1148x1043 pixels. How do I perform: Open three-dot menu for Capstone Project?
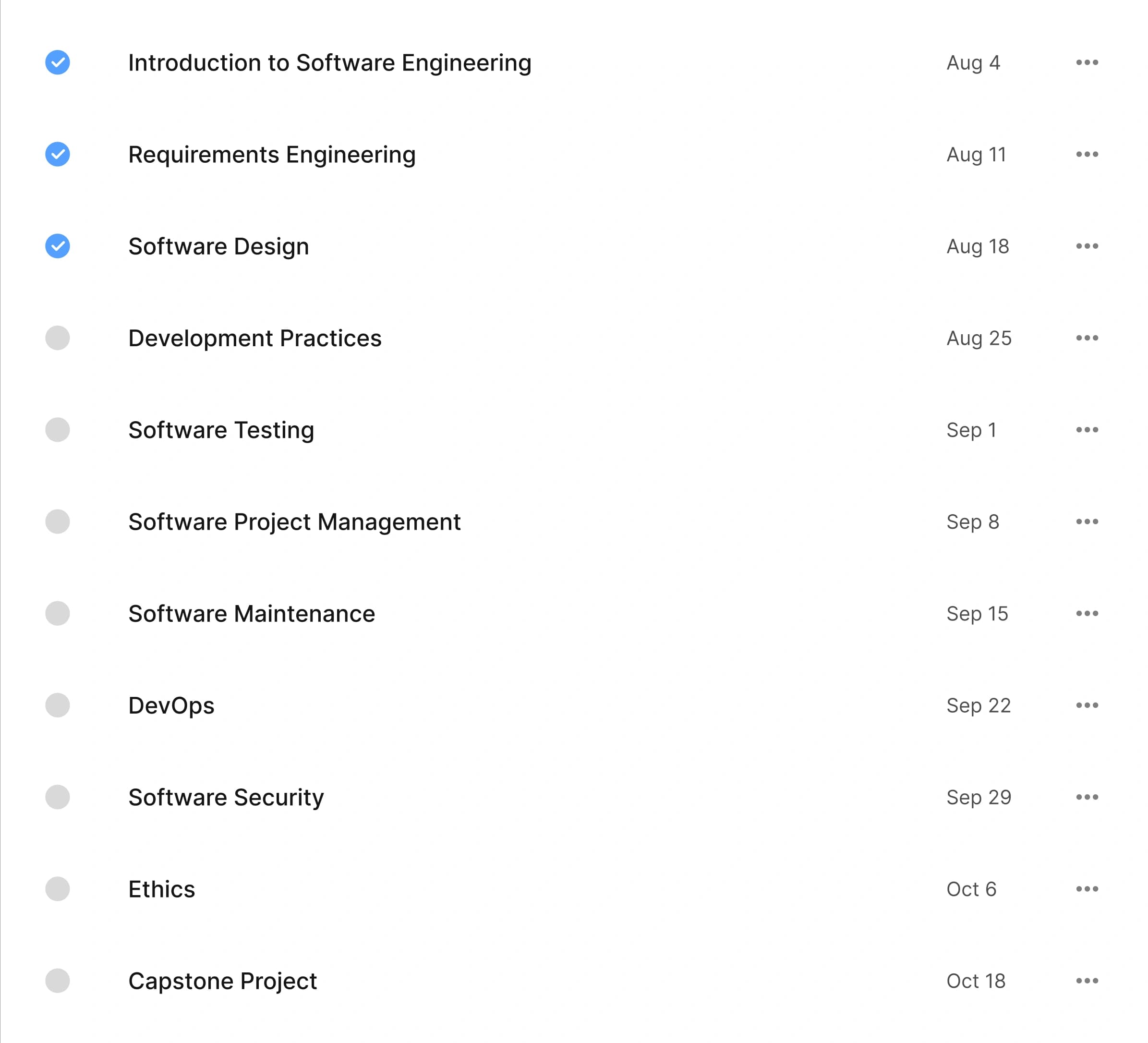[x=1087, y=981]
